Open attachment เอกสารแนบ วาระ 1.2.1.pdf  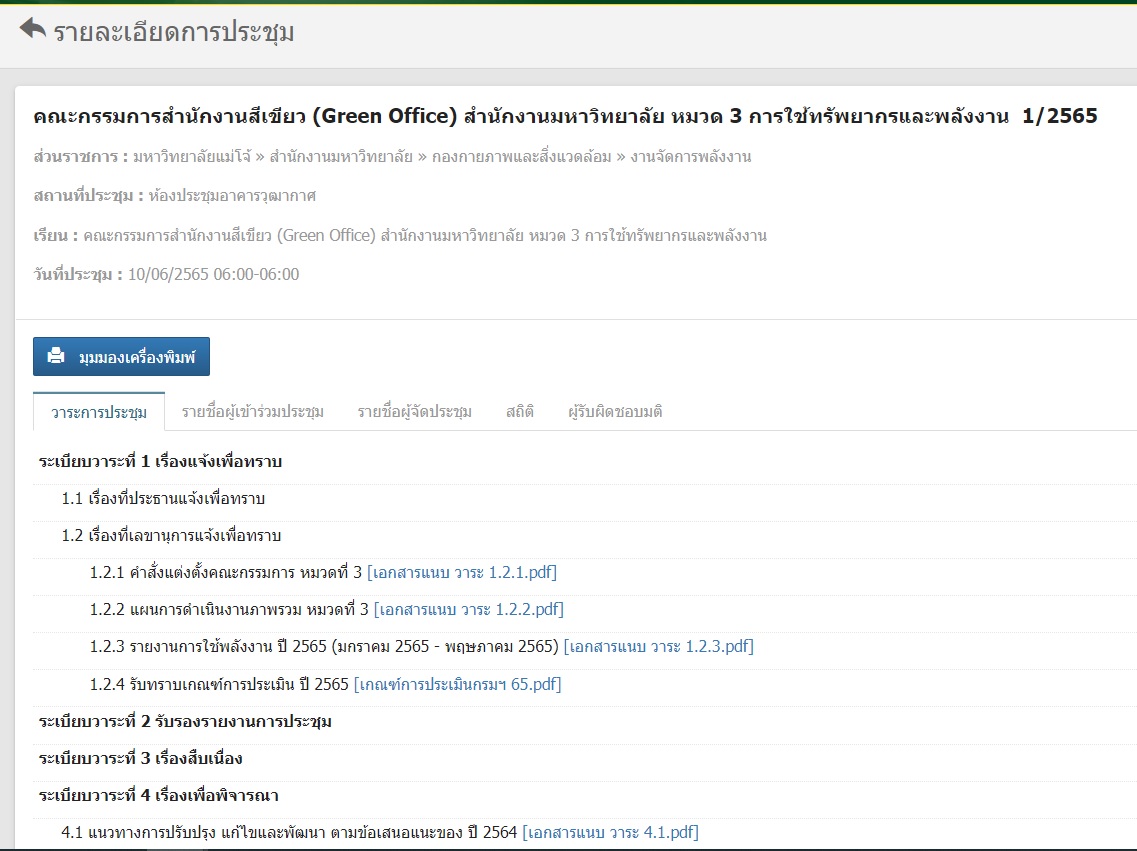pyautogui.click(x=461, y=573)
